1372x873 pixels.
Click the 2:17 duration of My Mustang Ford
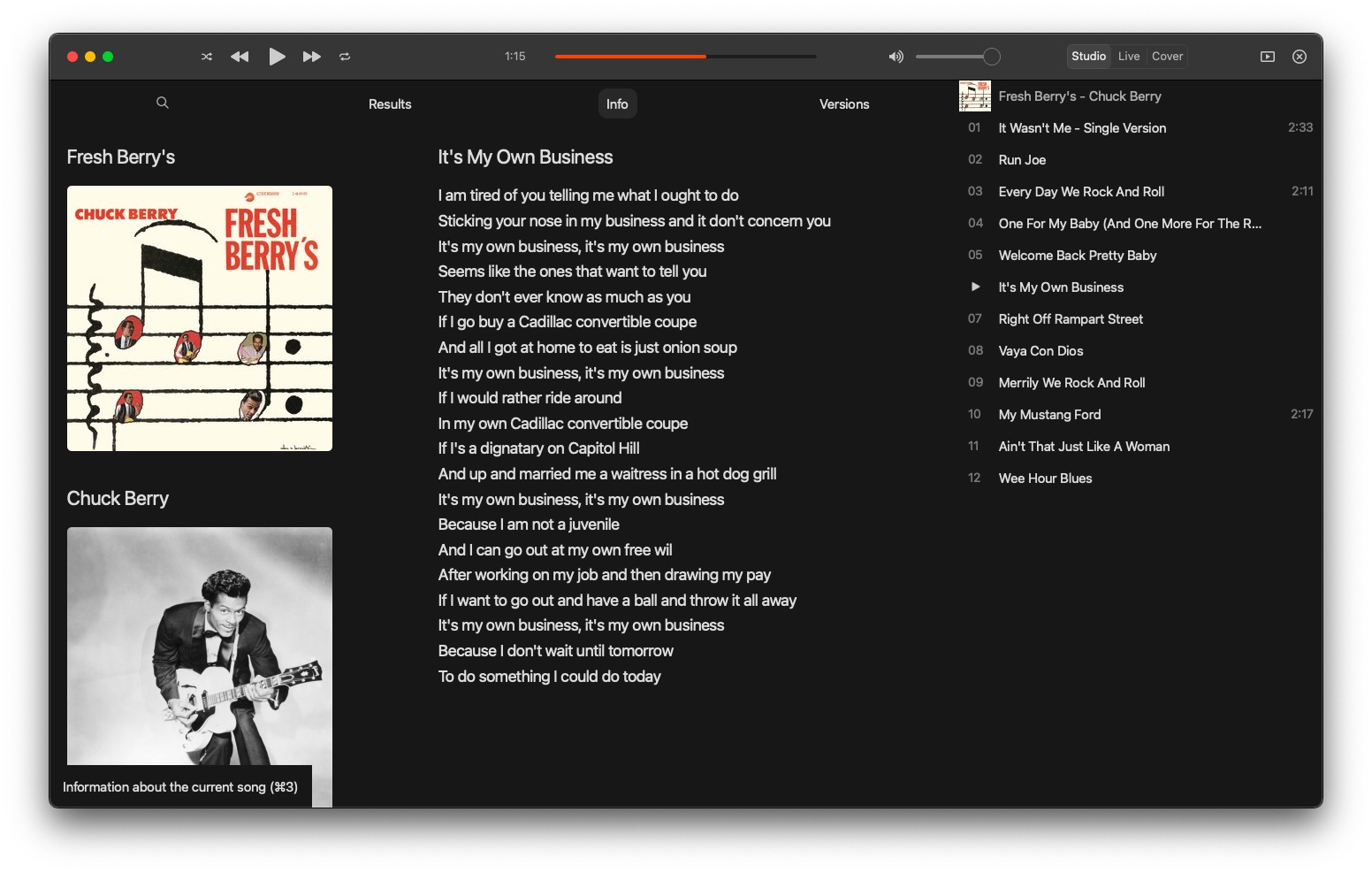pos(1301,414)
